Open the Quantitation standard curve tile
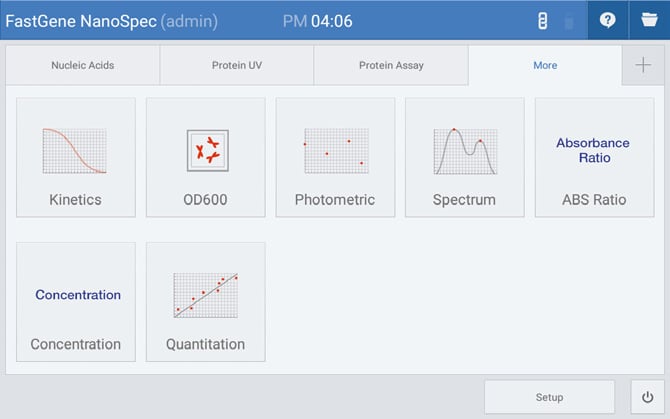The height and width of the screenshot is (419, 670). [205, 302]
